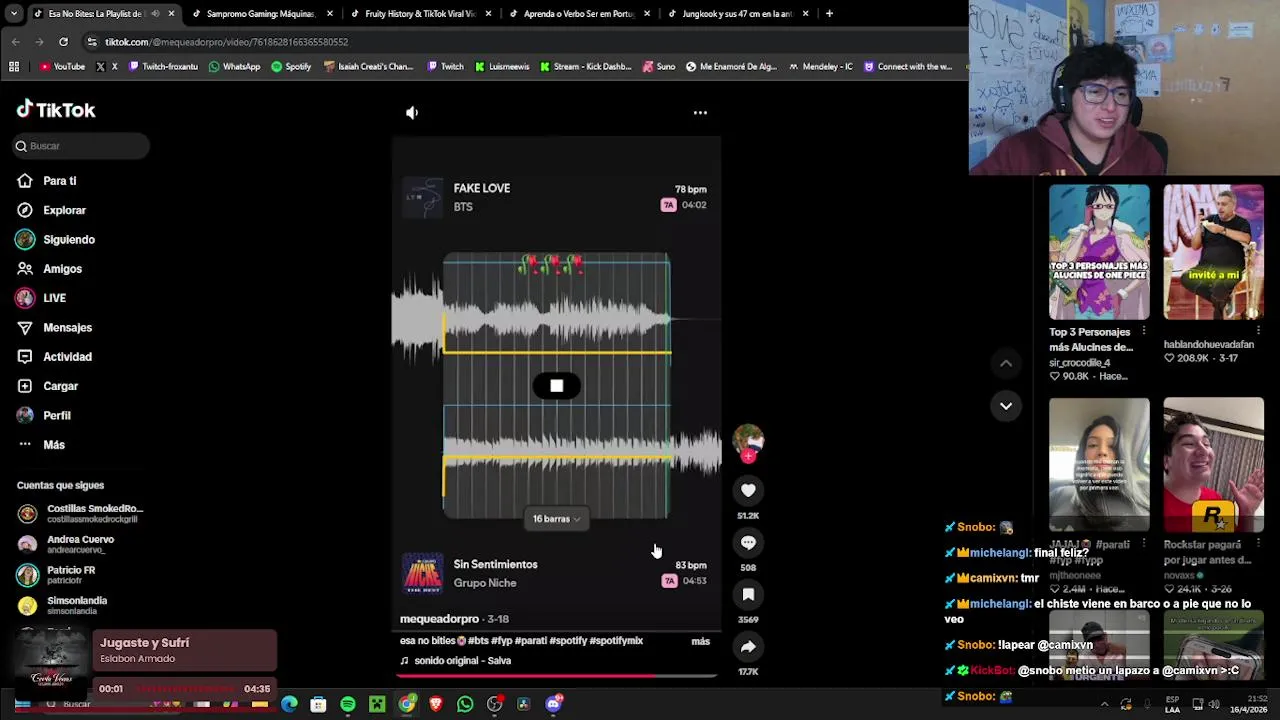Open Top 3 Personajes One Piece video thumbnail

pyautogui.click(x=1099, y=252)
